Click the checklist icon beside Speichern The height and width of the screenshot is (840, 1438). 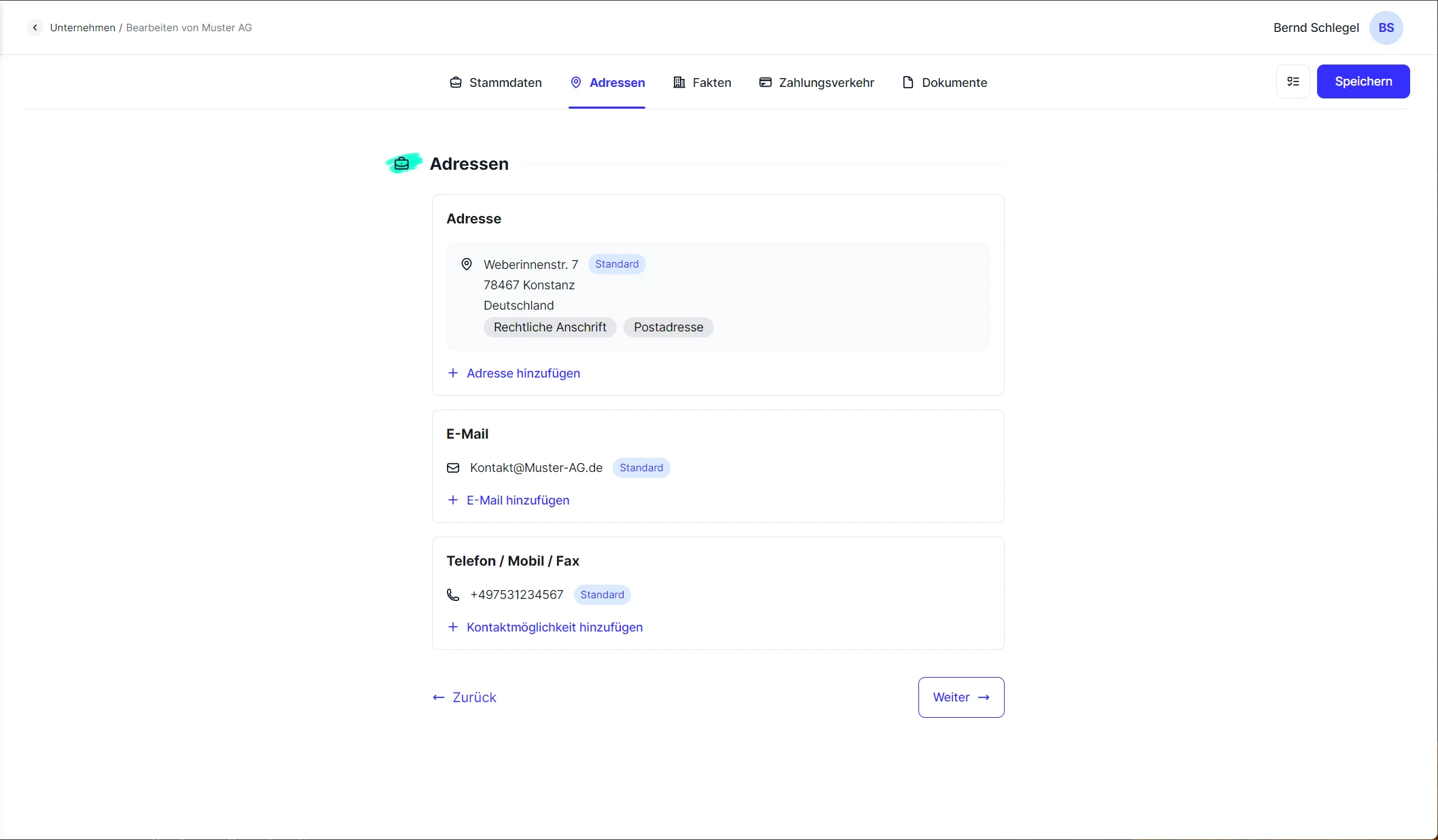pos(1293,81)
